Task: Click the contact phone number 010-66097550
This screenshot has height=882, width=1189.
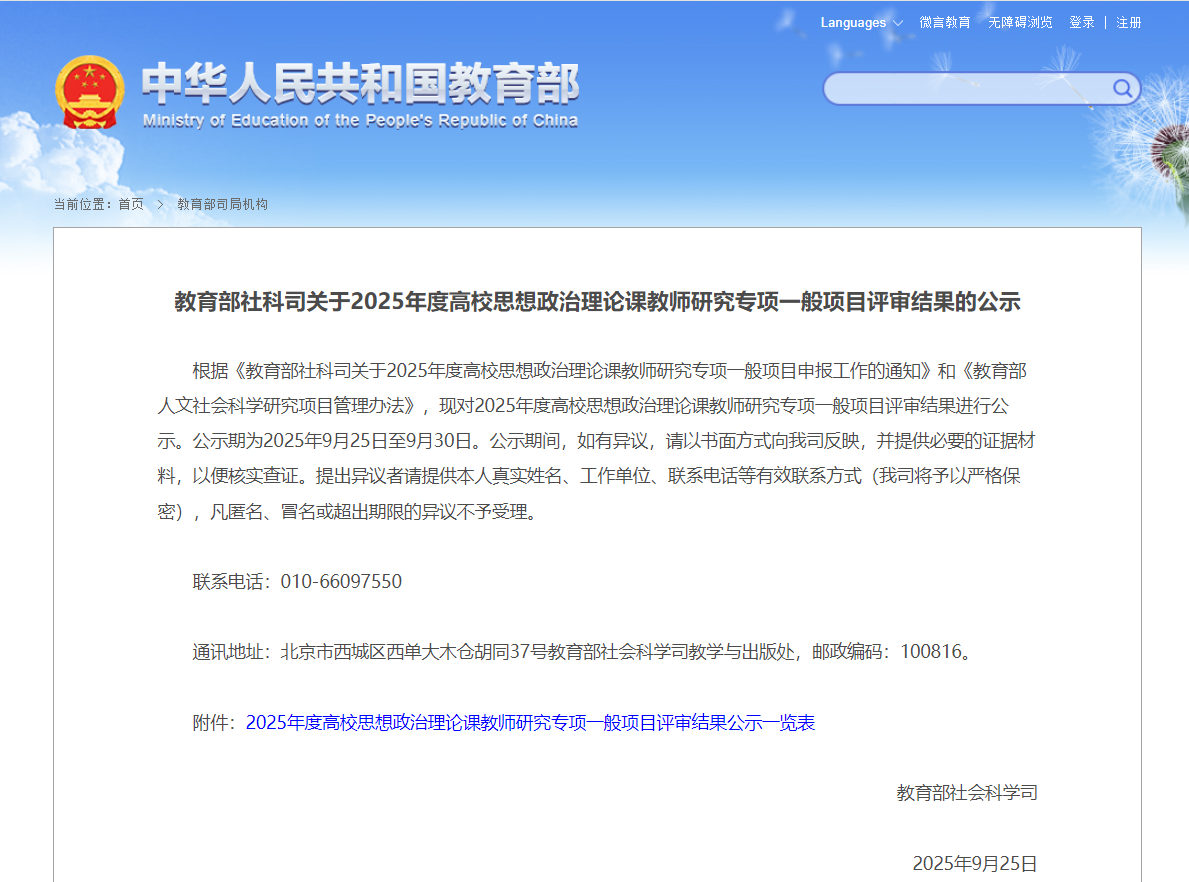Action: pyautogui.click(x=341, y=582)
